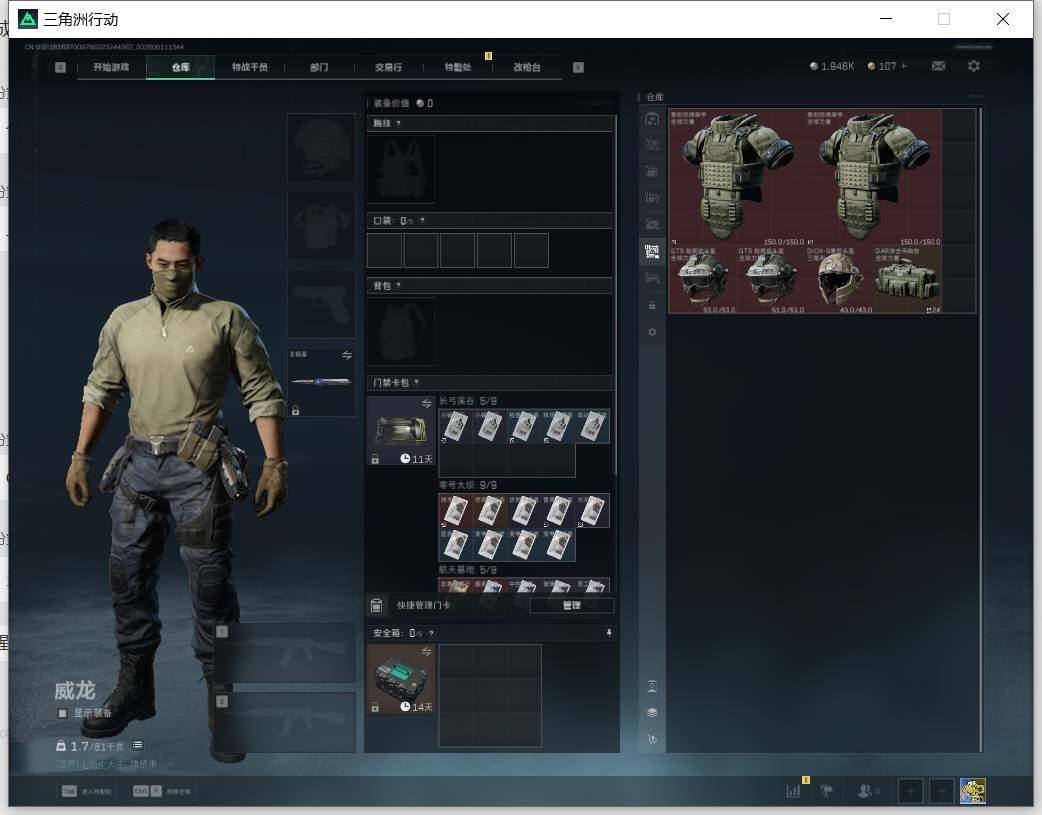This screenshot has height=815, width=1042.
Task: Click the first empty pocket slot
Action: click(384, 251)
